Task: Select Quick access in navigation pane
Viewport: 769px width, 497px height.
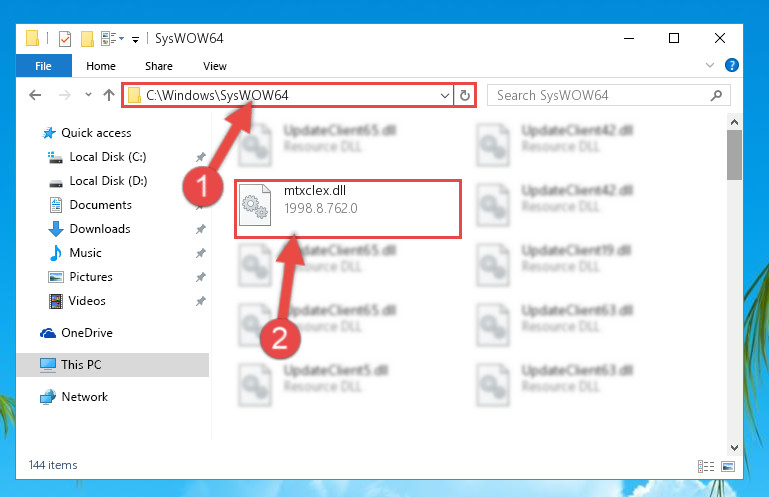Action: (x=96, y=133)
